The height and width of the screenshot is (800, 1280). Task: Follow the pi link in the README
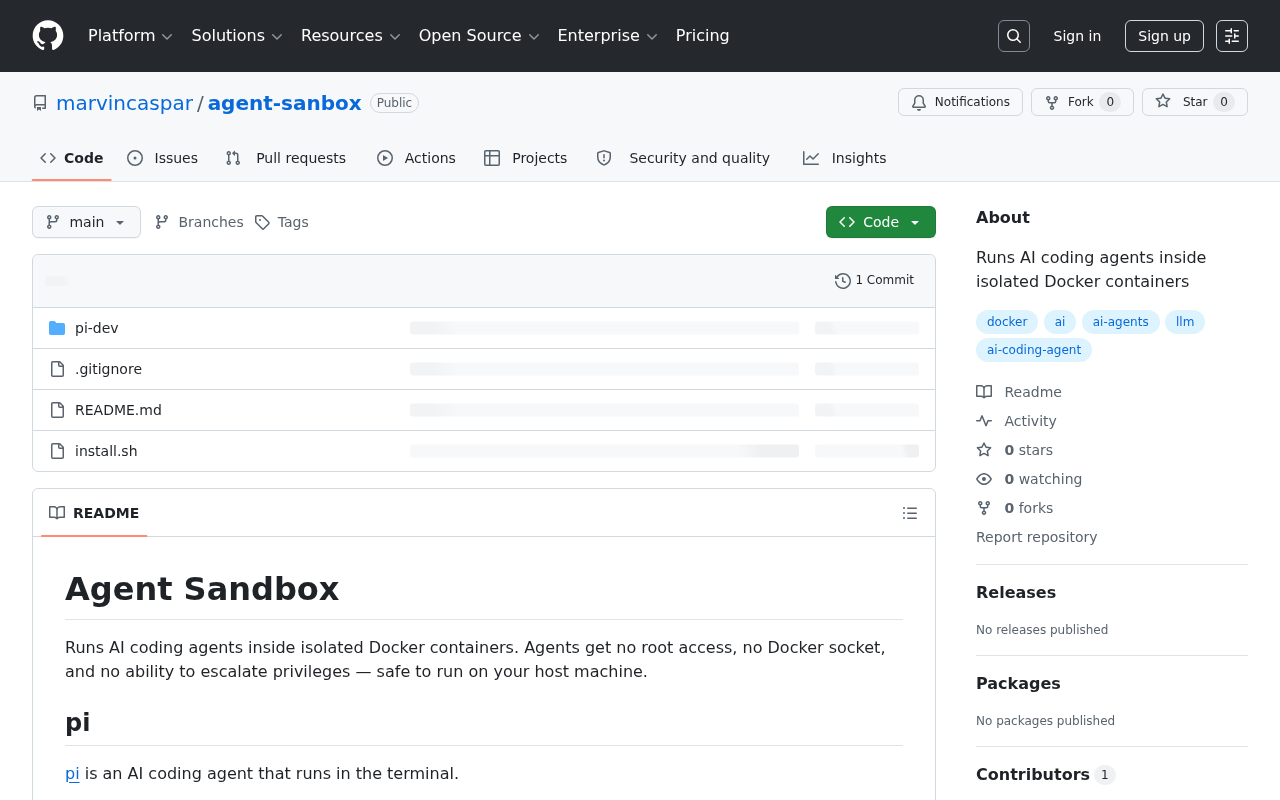(x=72, y=773)
